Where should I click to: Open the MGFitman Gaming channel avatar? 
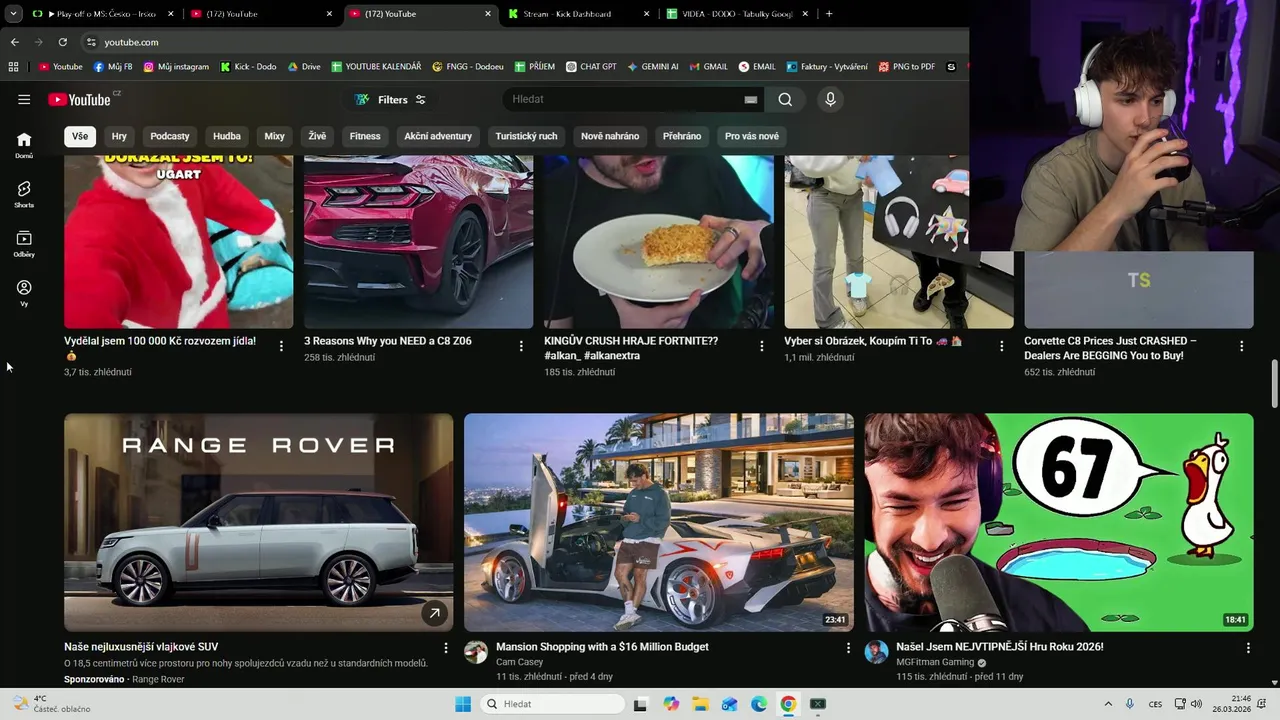point(876,652)
